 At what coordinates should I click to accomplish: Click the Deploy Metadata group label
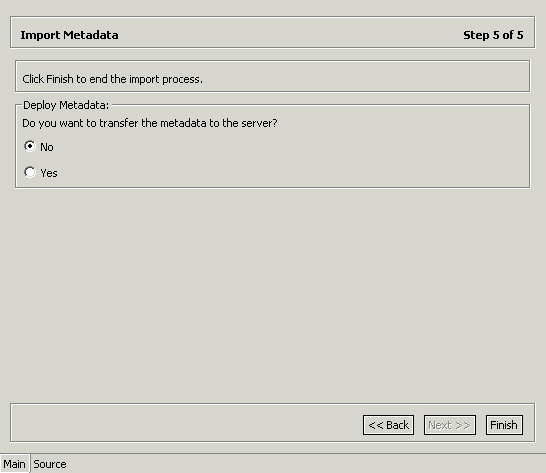click(x=66, y=105)
